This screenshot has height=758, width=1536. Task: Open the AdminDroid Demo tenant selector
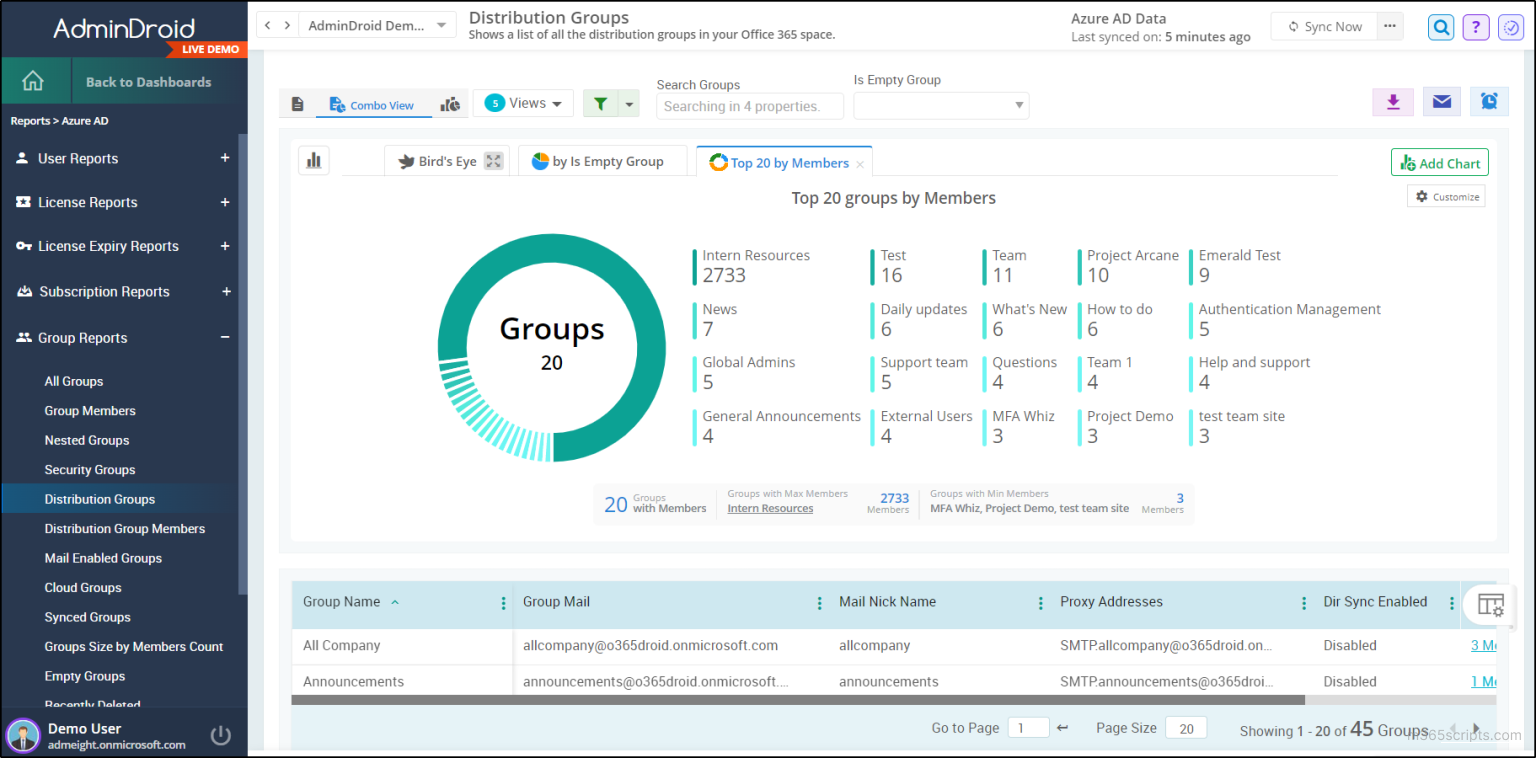coord(377,25)
